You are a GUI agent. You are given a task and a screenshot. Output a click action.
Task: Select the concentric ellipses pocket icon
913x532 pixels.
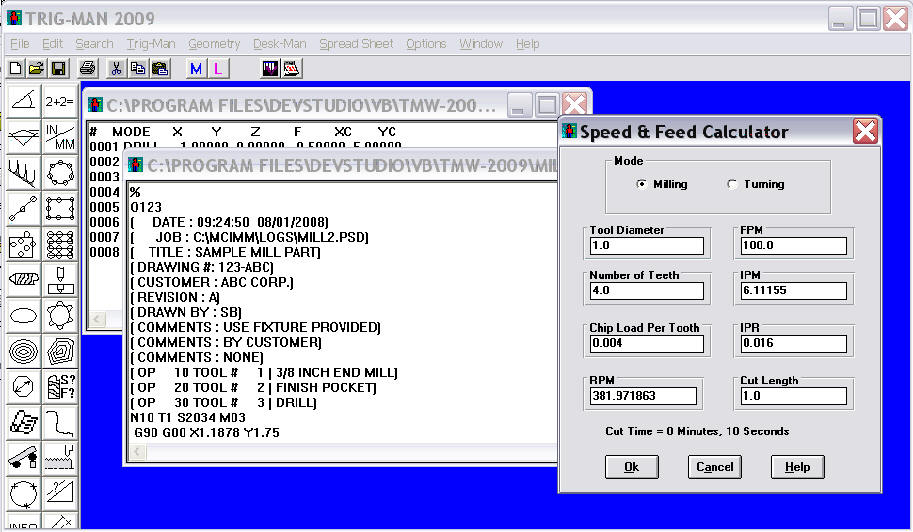pyautogui.click(x=23, y=351)
